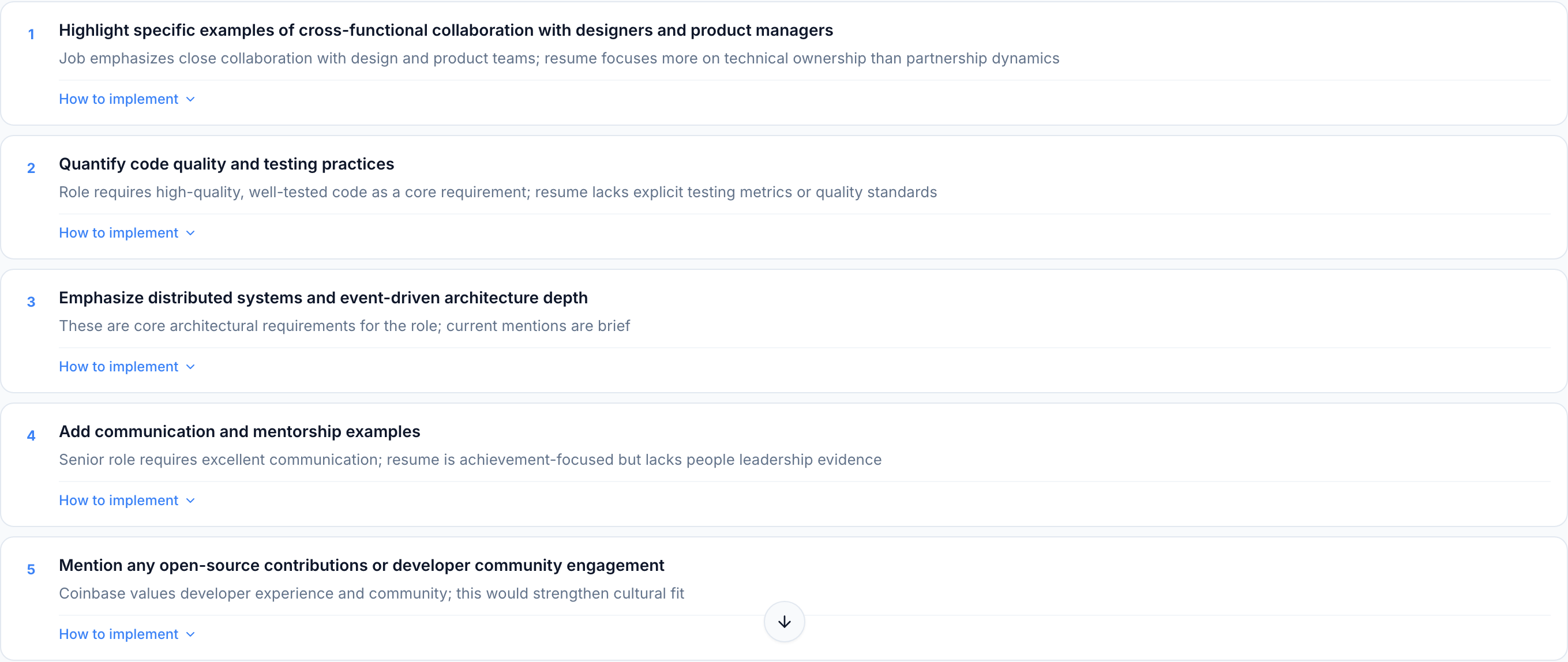
Task: Select Add communication and mentorship examples heading
Action: pyautogui.click(x=239, y=432)
